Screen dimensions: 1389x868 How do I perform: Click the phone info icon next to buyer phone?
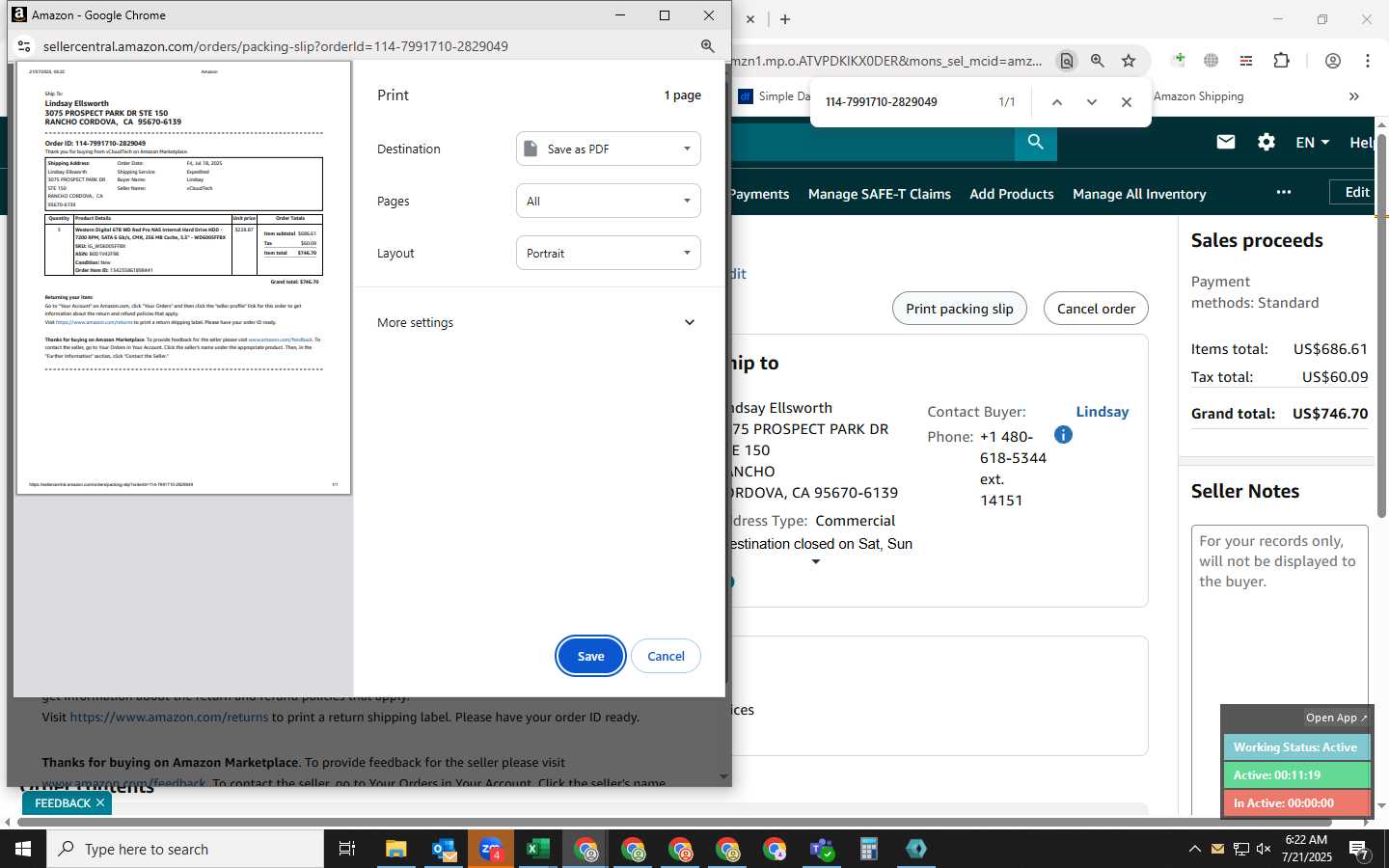coord(1063,435)
